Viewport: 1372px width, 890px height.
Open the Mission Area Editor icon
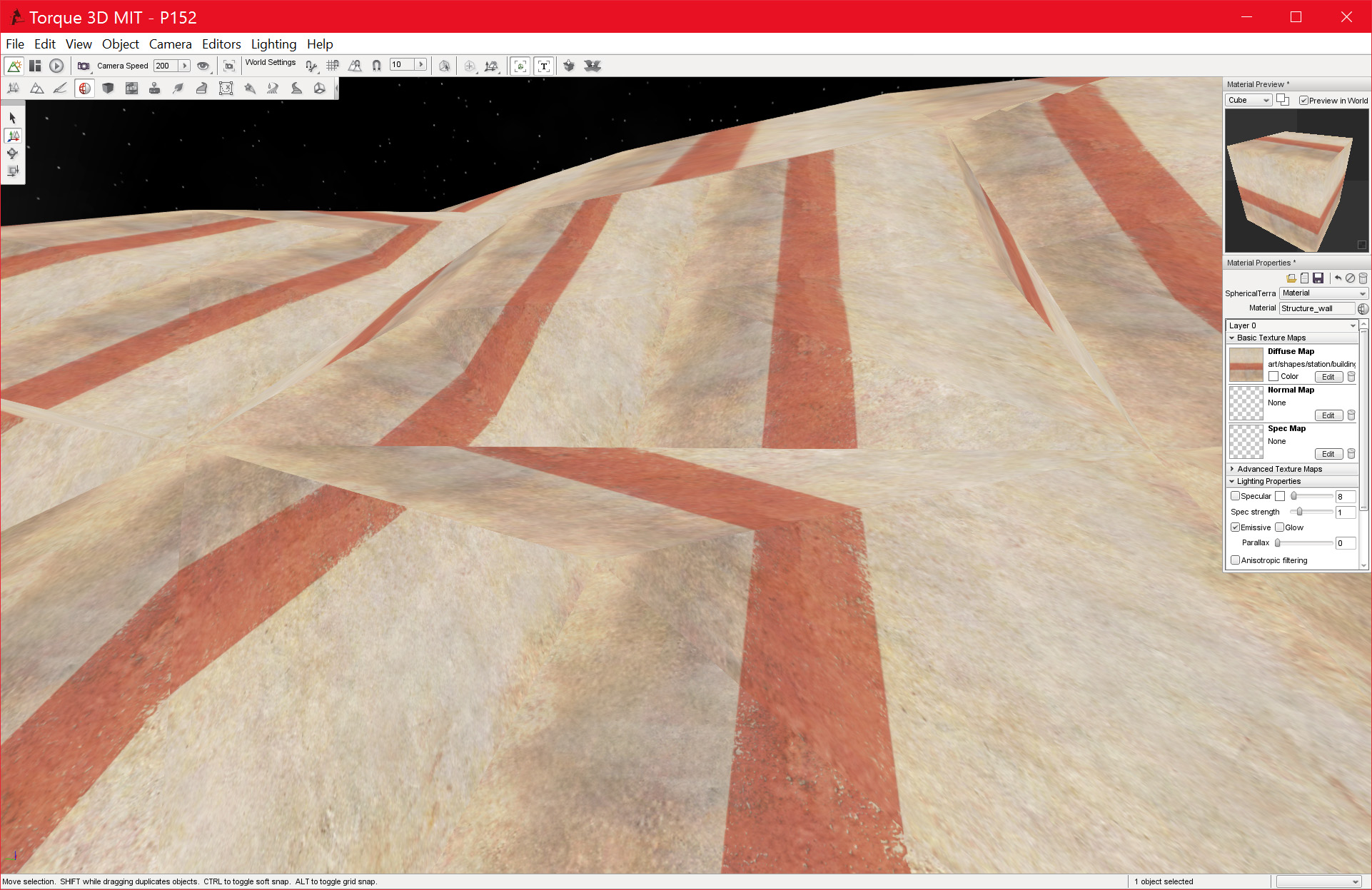tap(226, 89)
